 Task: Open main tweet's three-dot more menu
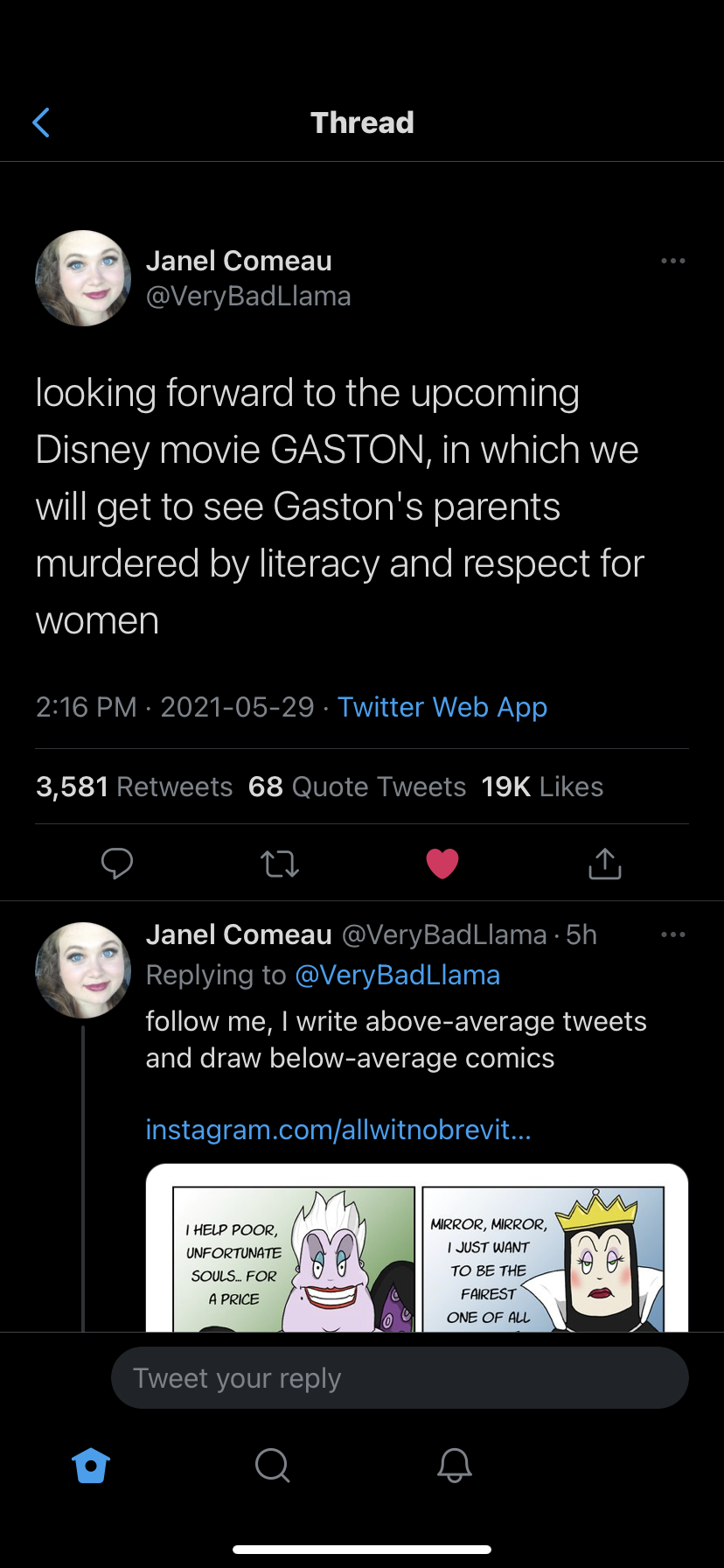(672, 261)
